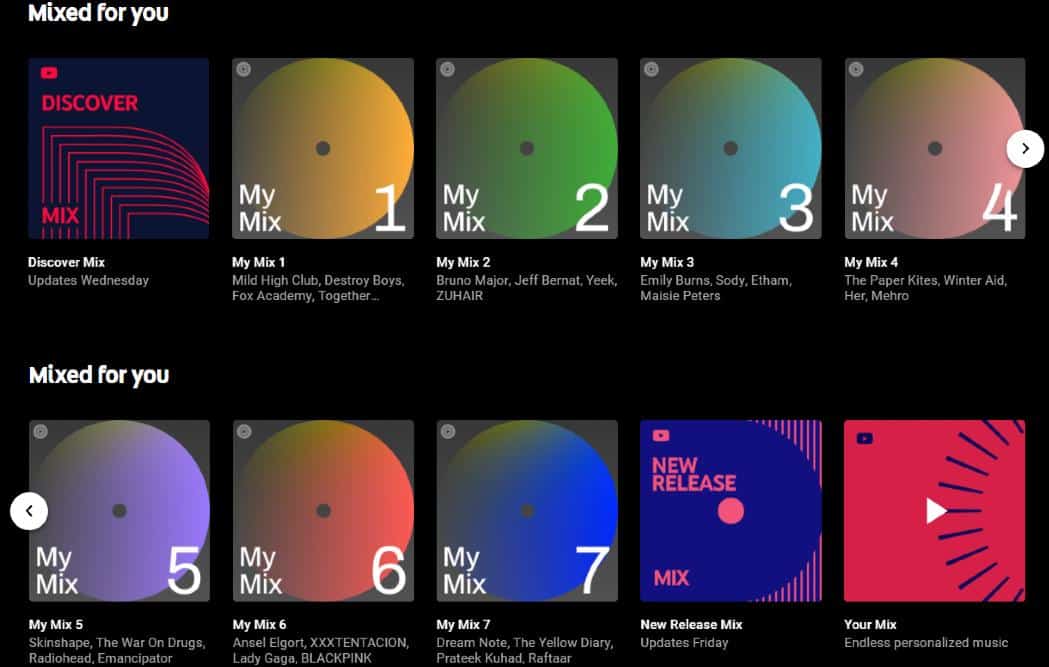Open the My Mix 5 purple disc cover
This screenshot has width=1049, height=667.
point(119,511)
